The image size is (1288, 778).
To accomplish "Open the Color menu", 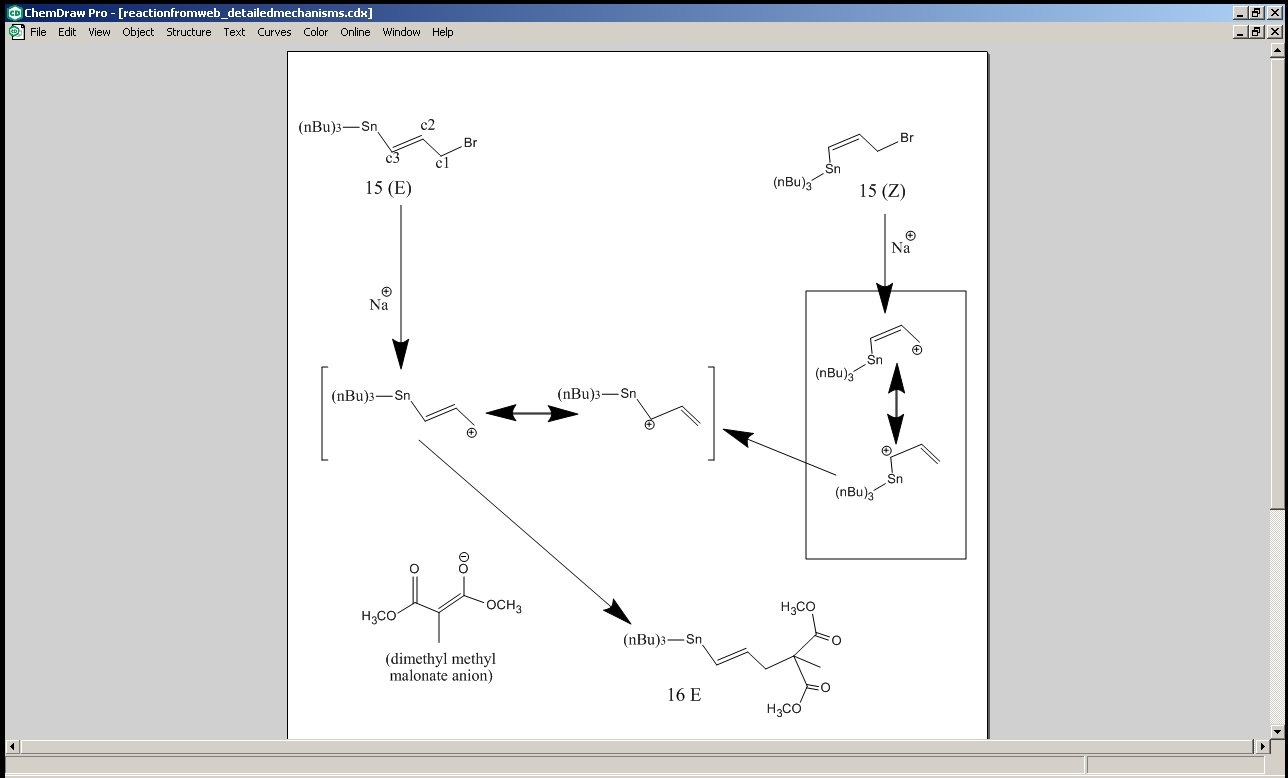I will coord(316,32).
